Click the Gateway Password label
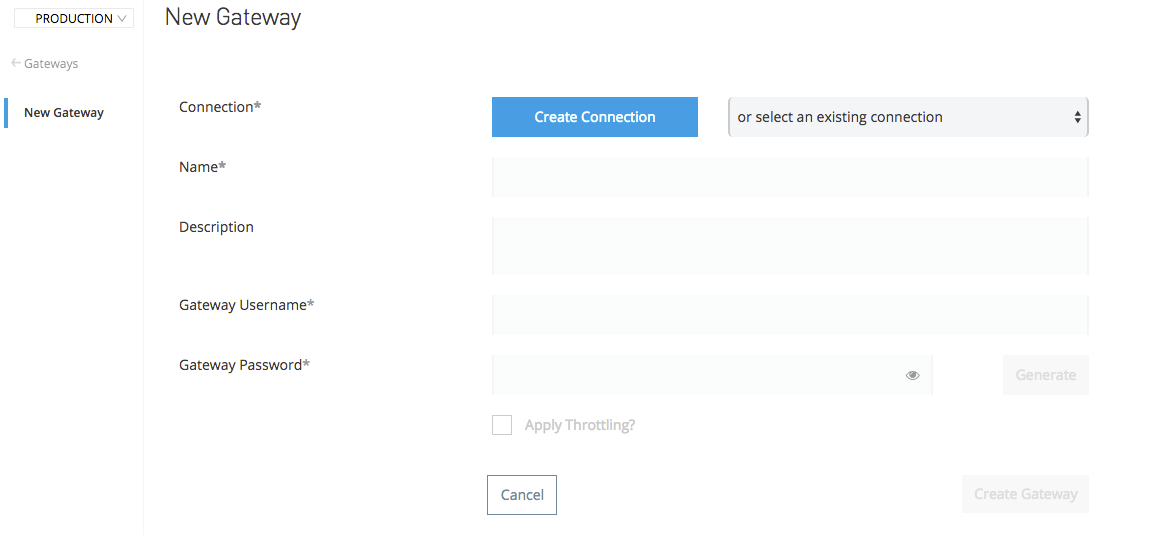 tap(244, 365)
